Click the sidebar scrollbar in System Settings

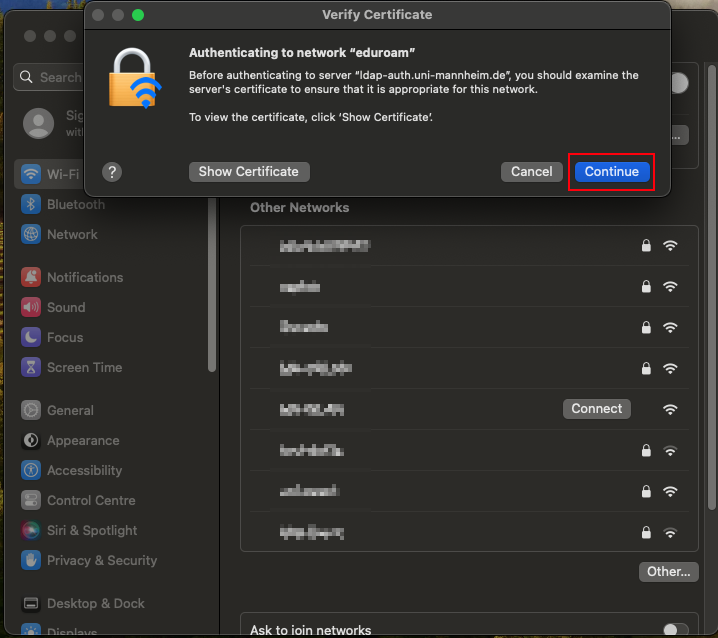click(x=212, y=285)
